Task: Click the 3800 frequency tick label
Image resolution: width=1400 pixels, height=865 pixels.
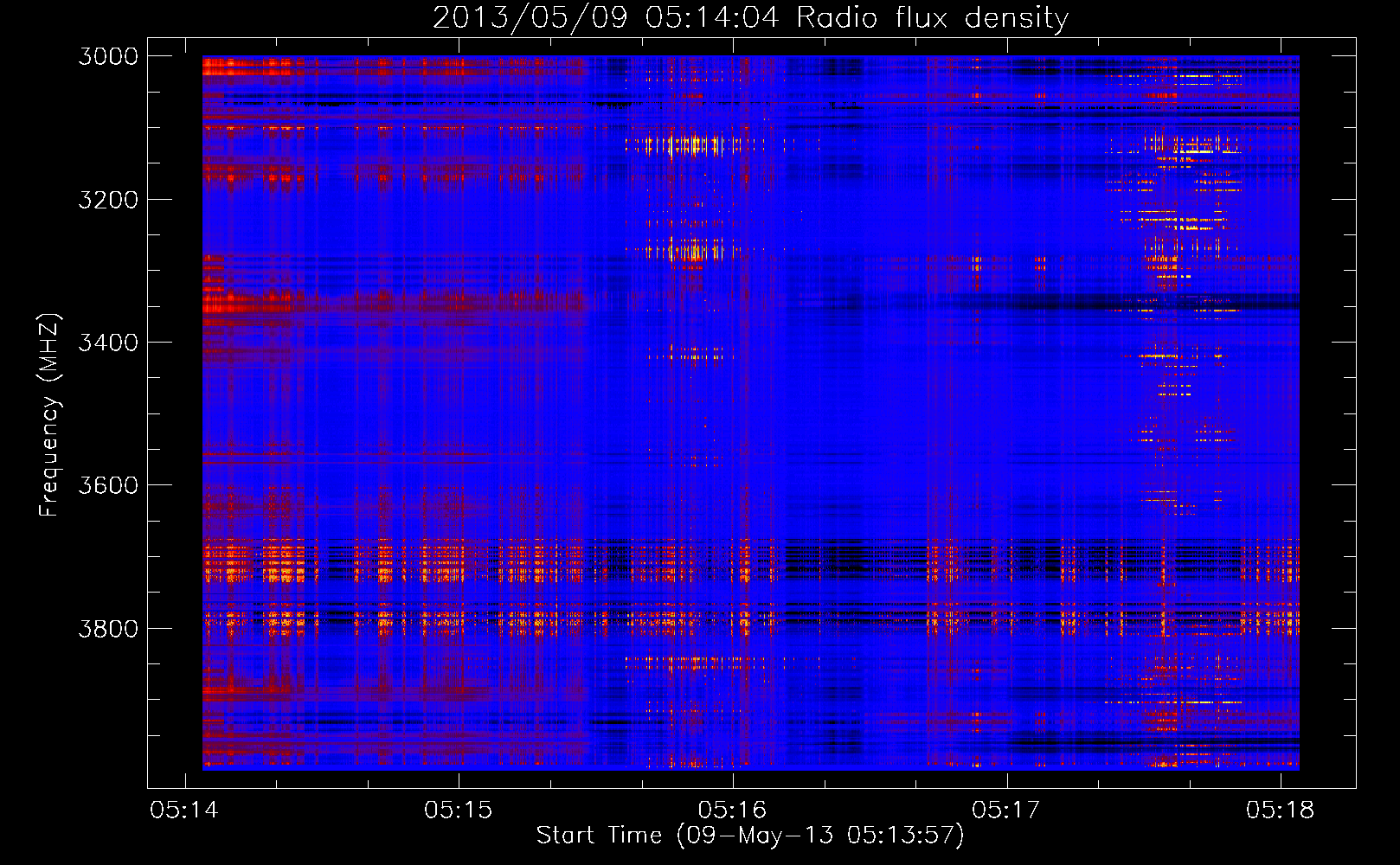Action: [108, 628]
